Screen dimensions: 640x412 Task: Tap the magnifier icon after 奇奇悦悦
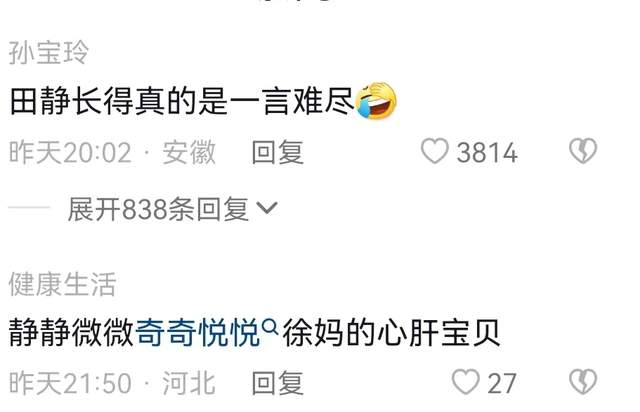click(x=270, y=327)
